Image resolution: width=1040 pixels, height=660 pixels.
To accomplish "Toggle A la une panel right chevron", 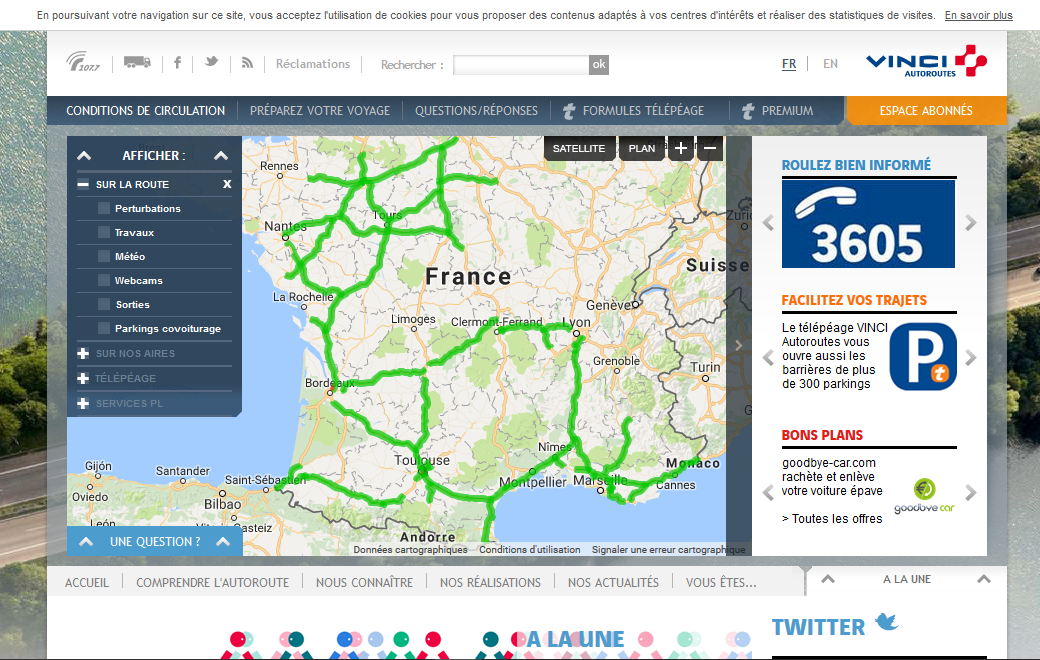I will tap(984, 579).
